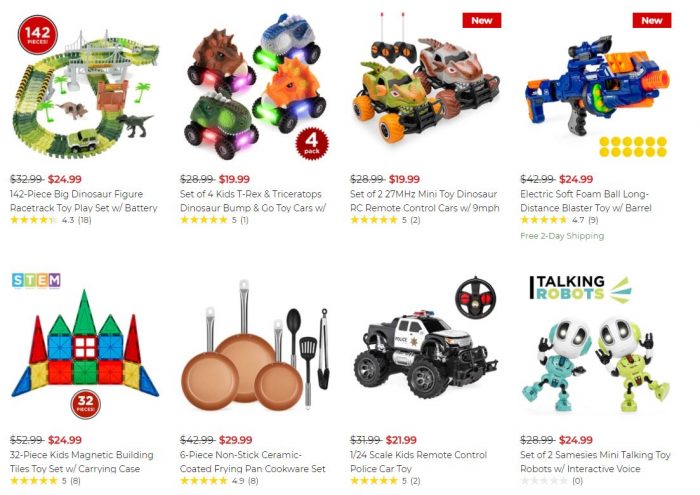Click the 4.3 star rating with 18 reviews
This screenshot has width=700, height=495.
pyautogui.click(x=50, y=220)
